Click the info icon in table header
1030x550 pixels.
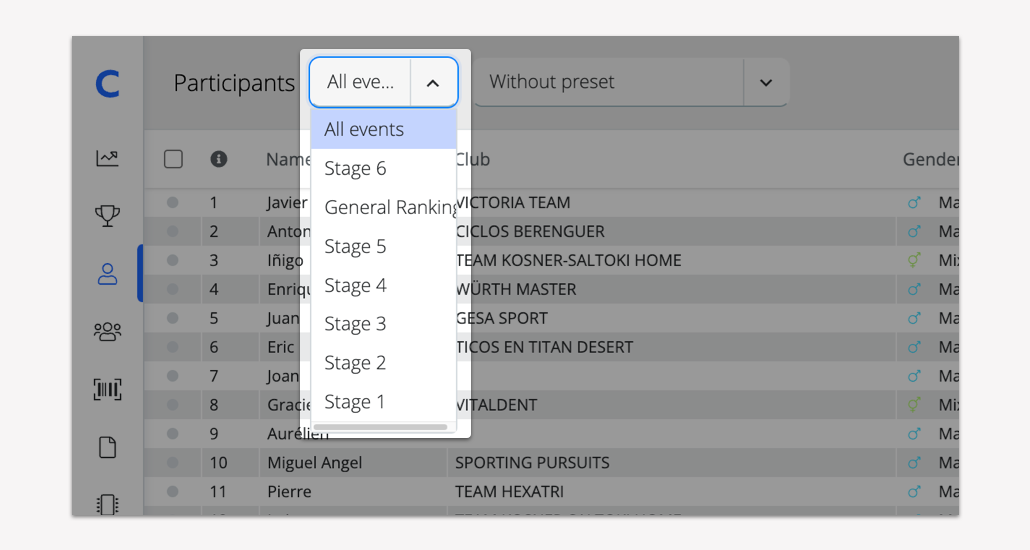218,159
